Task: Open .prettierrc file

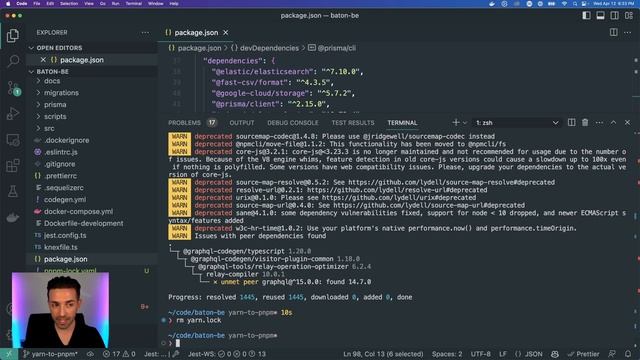Action: pyautogui.click(x=60, y=176)
